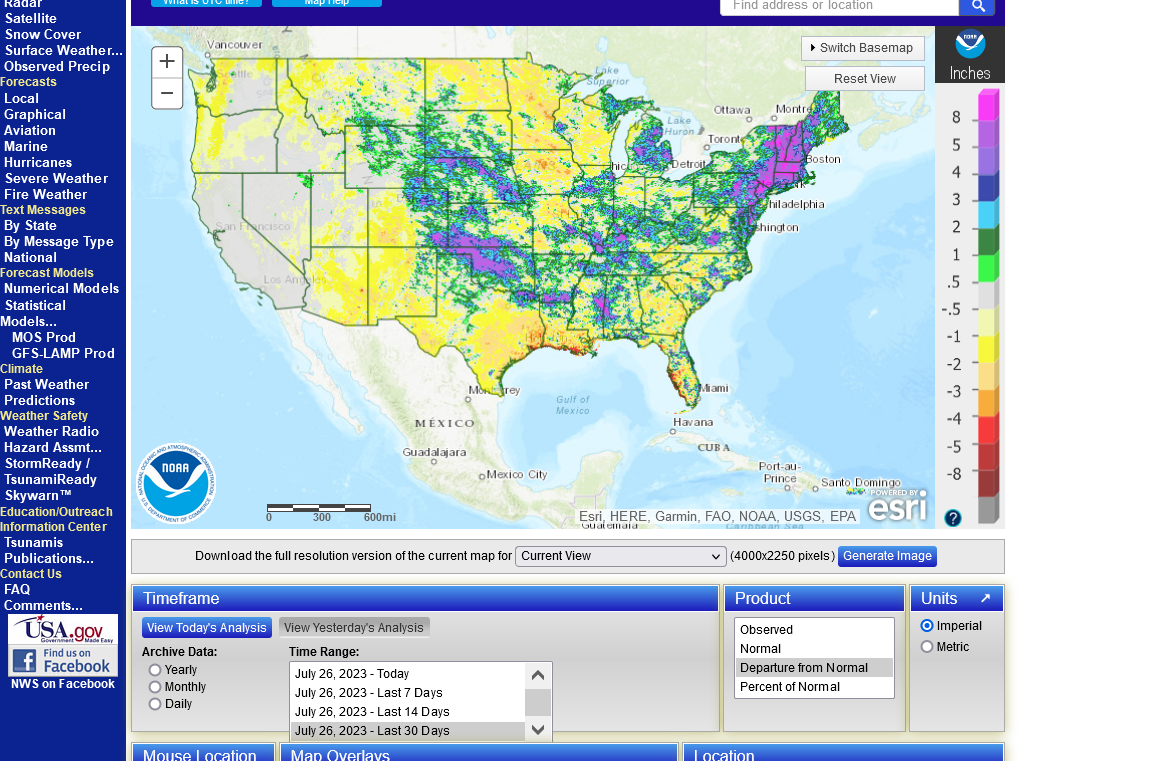The image size is (1160, 761).
Task: Choose Percent of Normal product
Action: point(814,687)
